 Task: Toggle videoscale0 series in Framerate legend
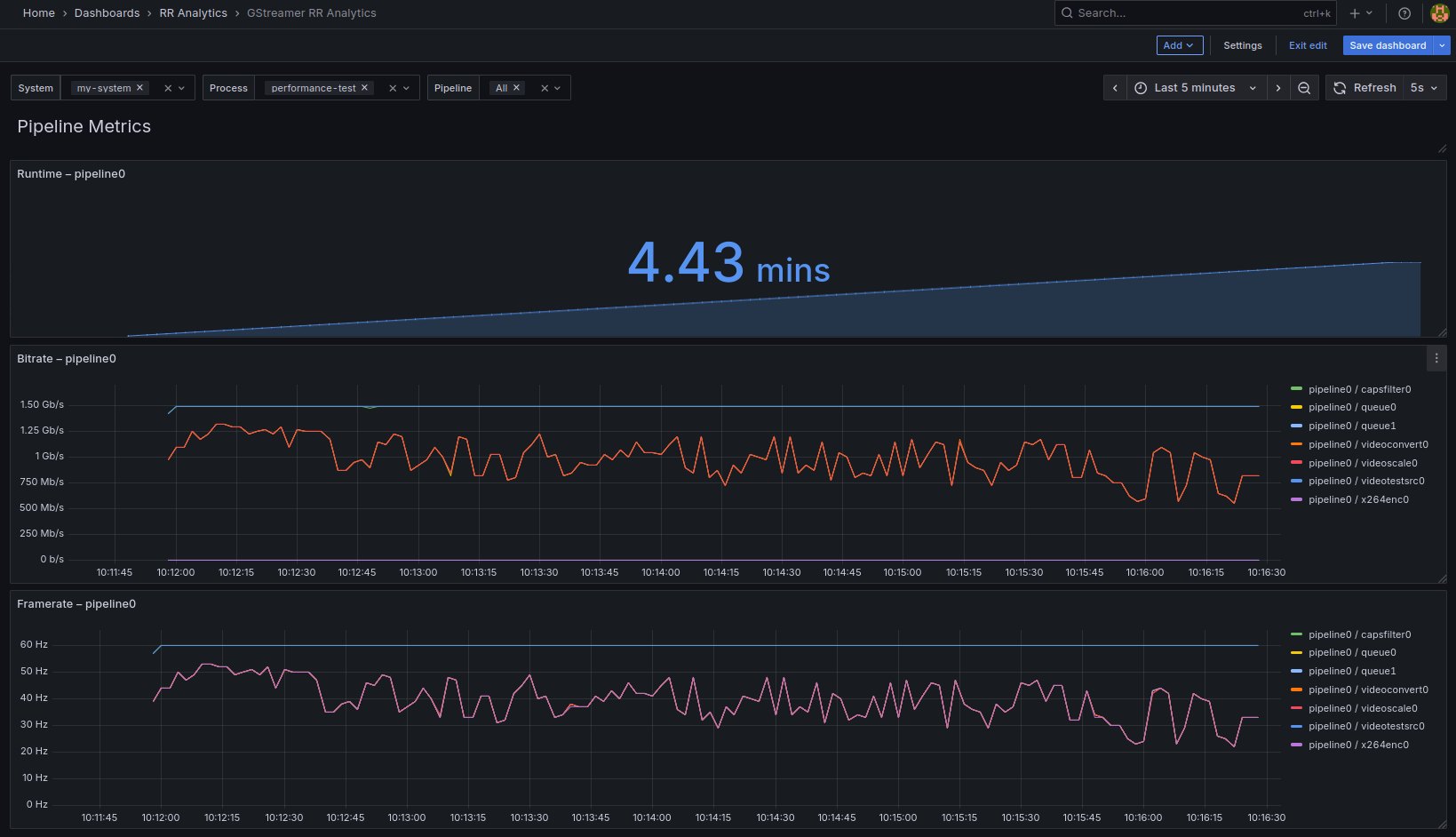point(1363,708)
